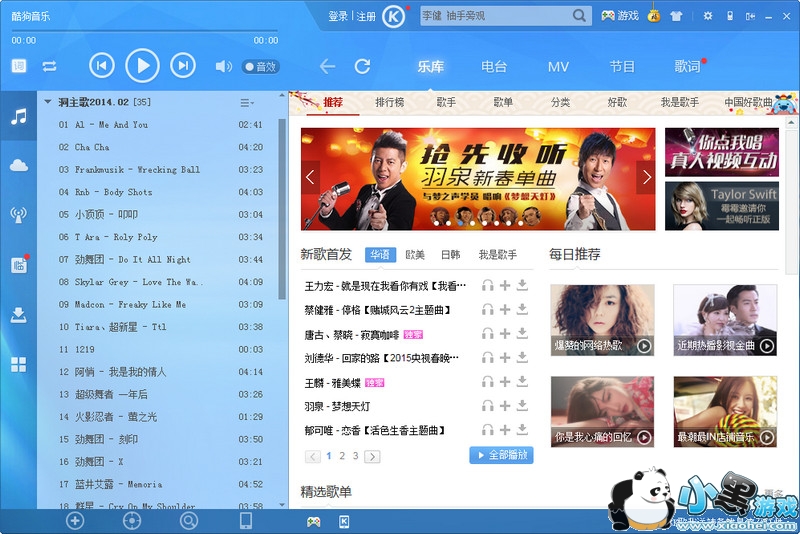Switch to mini mode icon

click(751, 16)
